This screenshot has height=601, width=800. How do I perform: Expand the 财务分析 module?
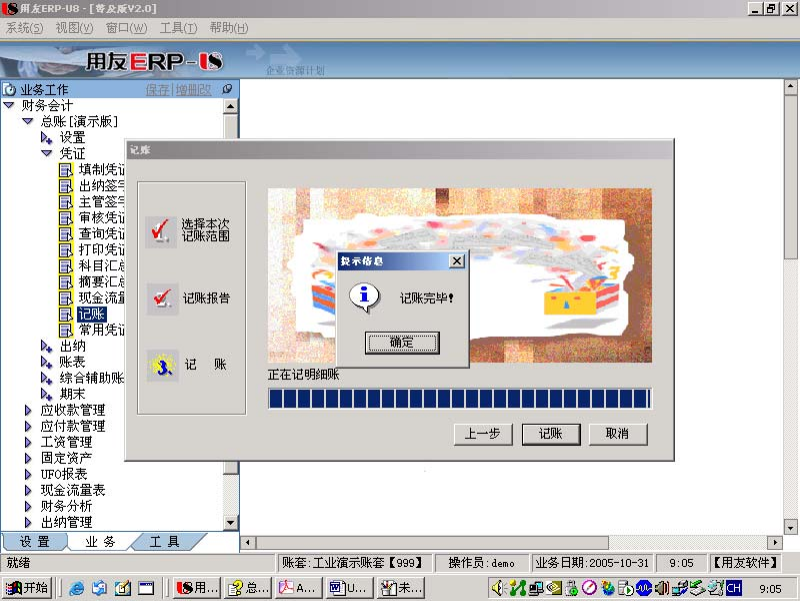(28, 507)
